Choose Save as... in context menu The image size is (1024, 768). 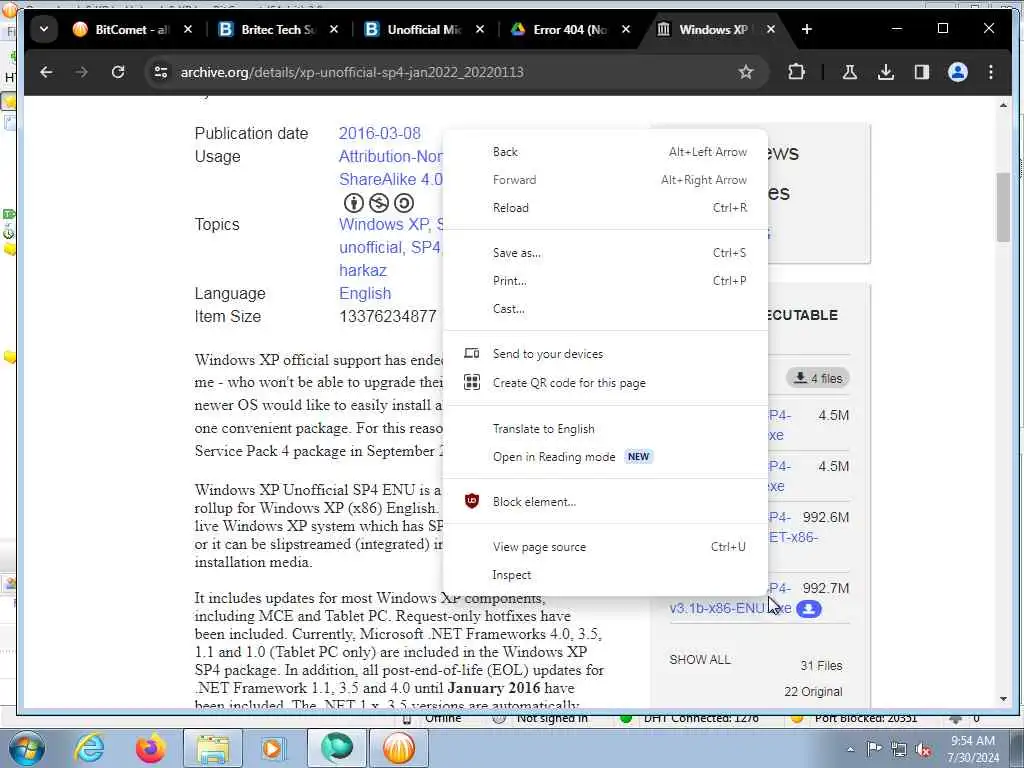(x=605, y=253)
